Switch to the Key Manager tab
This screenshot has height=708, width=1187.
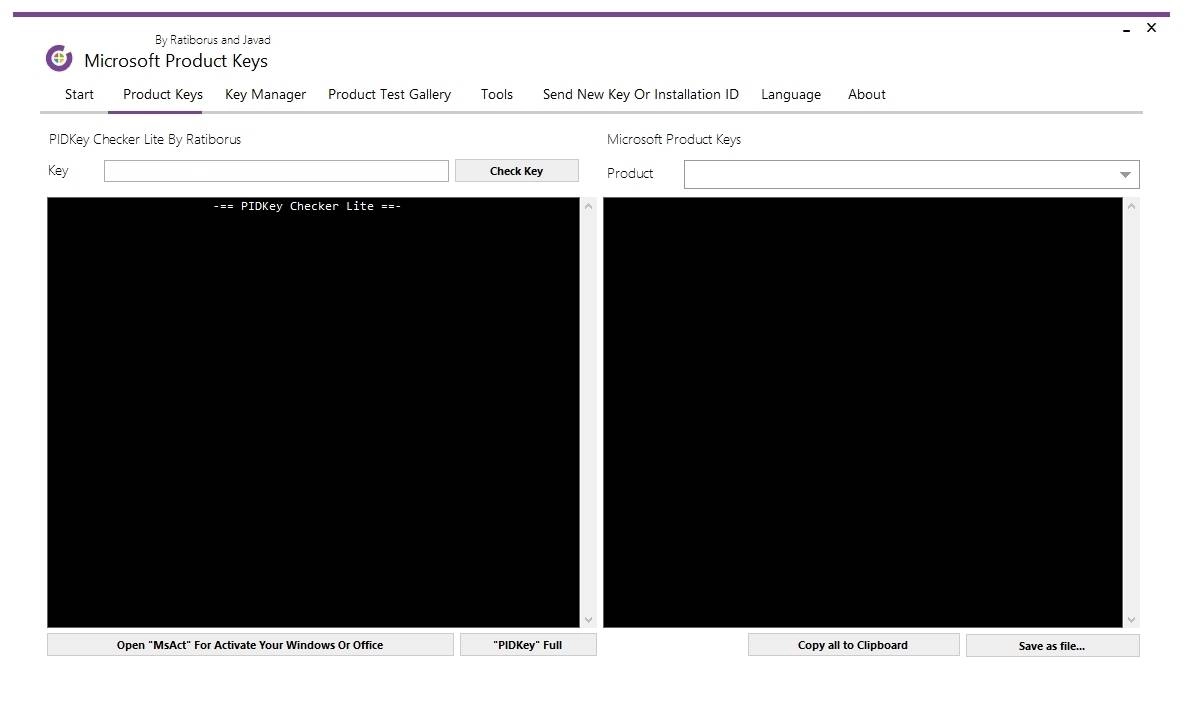point(266,95)
